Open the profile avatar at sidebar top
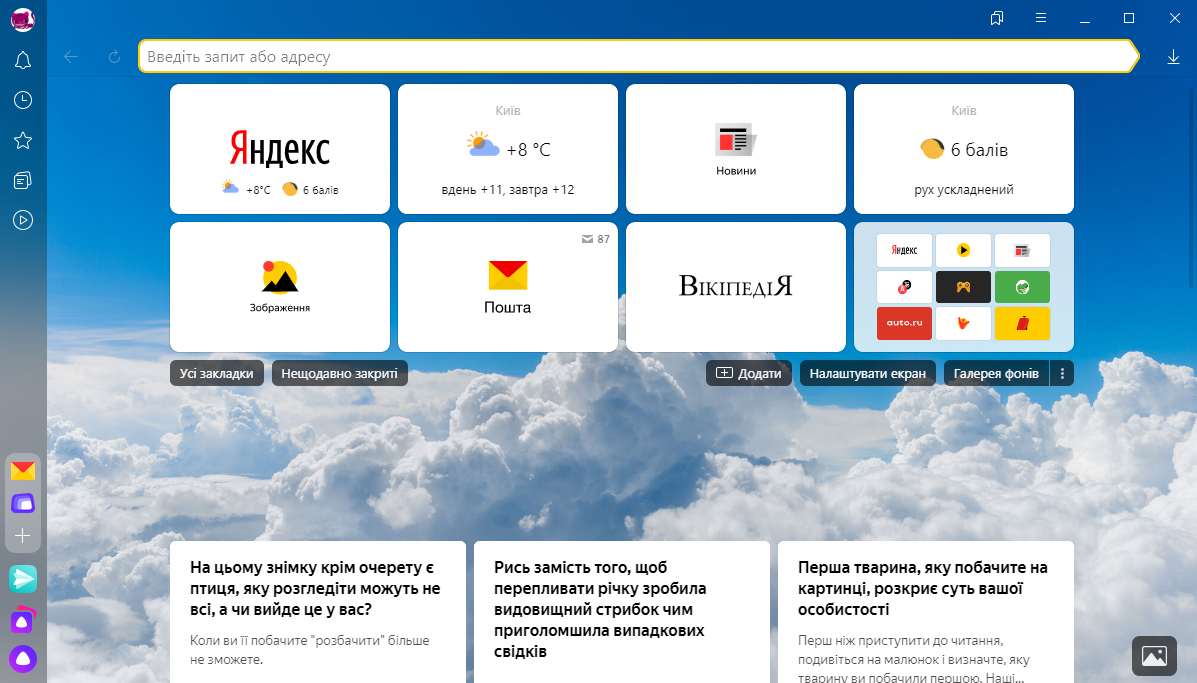The image size is (1197, 683). pyautogui.click(x=23, y=20)
